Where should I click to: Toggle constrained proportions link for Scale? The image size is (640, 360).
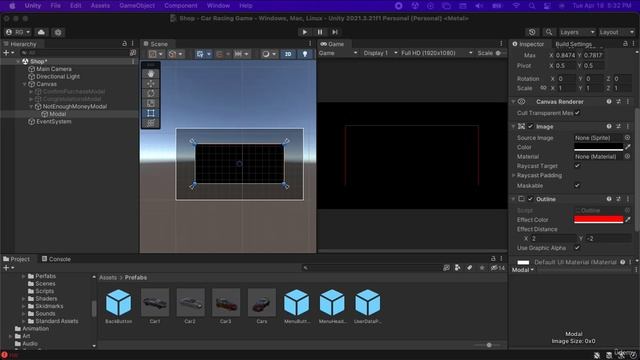[543, 88]
